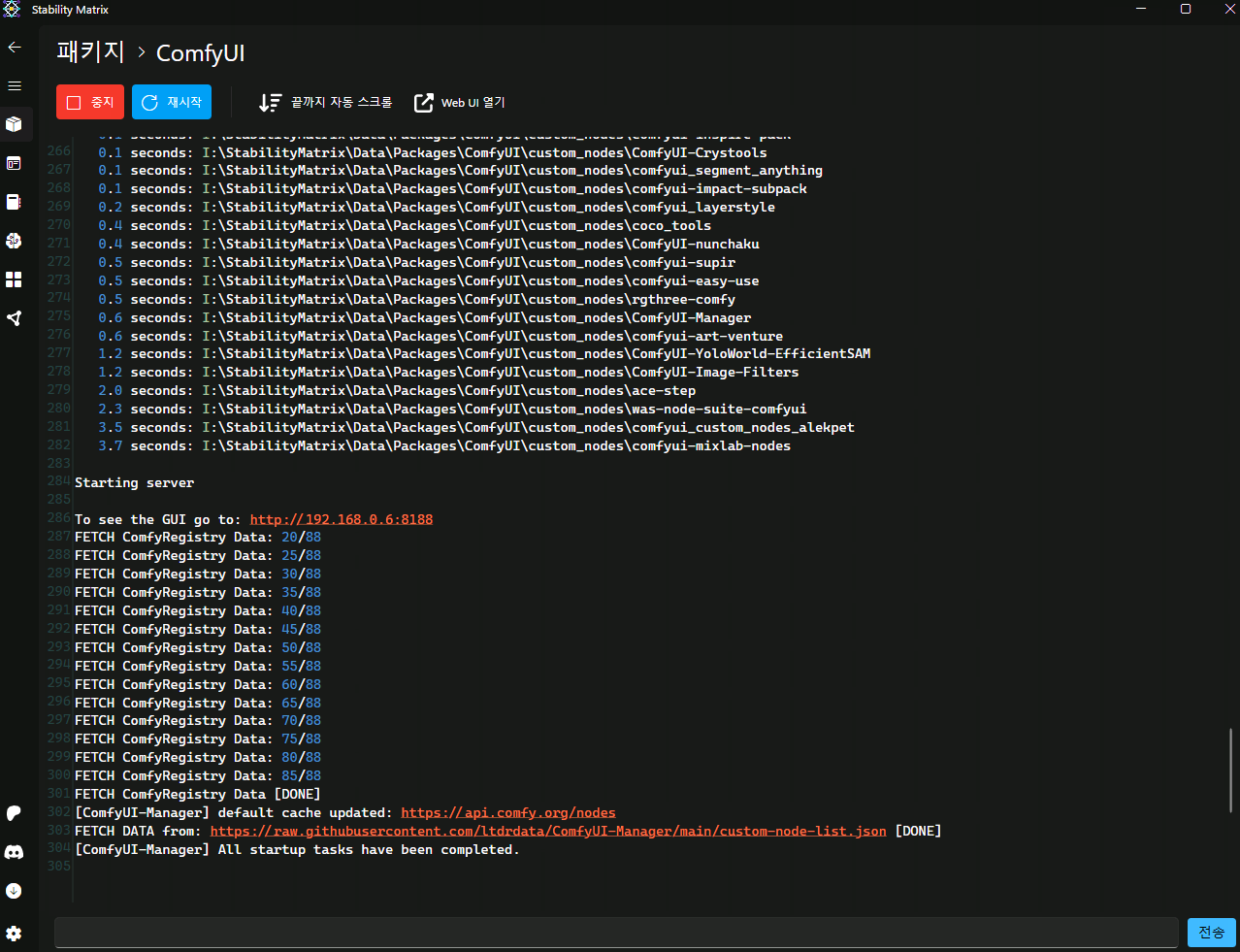Open the brain-shaped model browser icon
This screenshot has height=952, width=1240.
coord(15,241)
